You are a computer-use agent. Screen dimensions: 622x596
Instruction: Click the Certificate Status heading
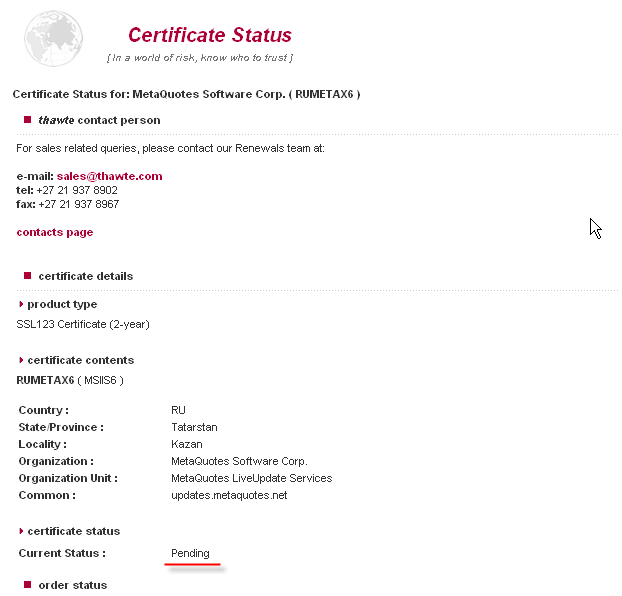pos(210,35)
